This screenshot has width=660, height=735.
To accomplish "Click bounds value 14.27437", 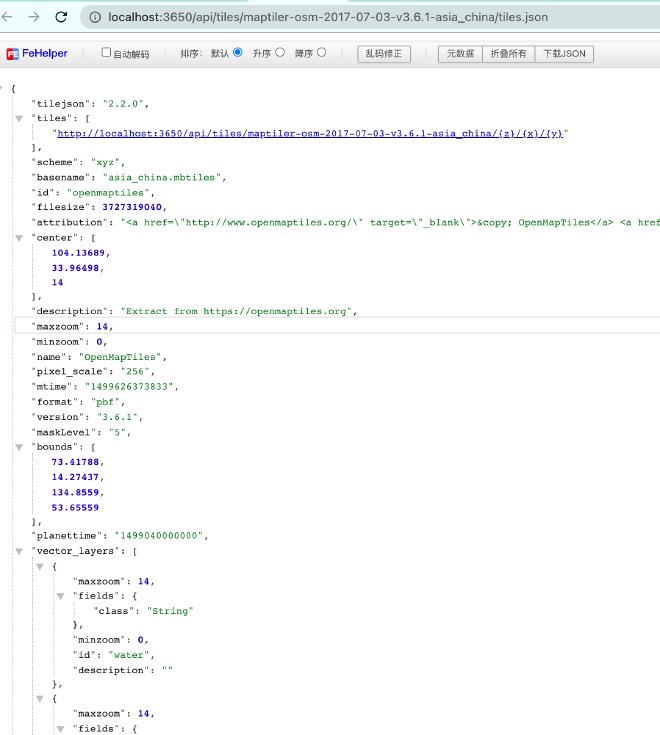I will [x=75, y=477].
